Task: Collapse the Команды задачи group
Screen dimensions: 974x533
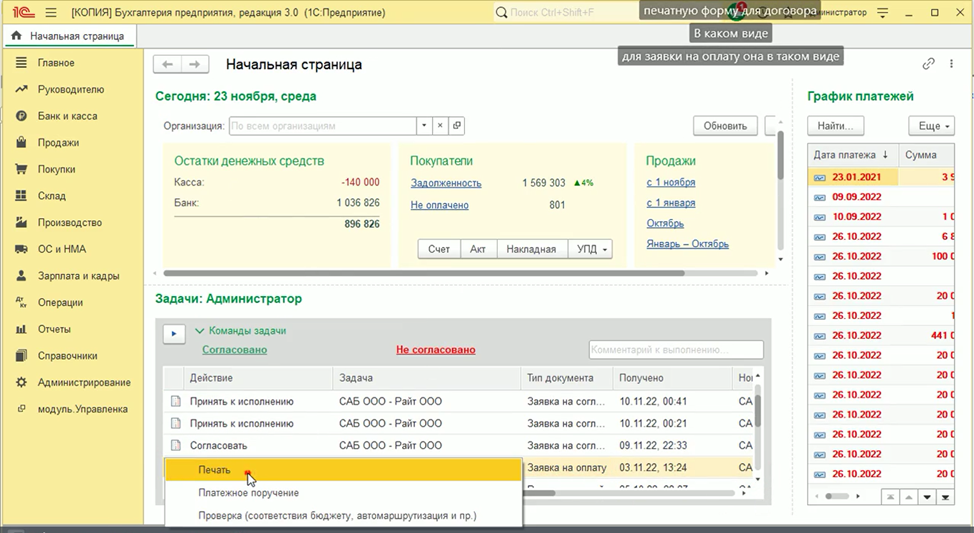Action: point(199,330)
